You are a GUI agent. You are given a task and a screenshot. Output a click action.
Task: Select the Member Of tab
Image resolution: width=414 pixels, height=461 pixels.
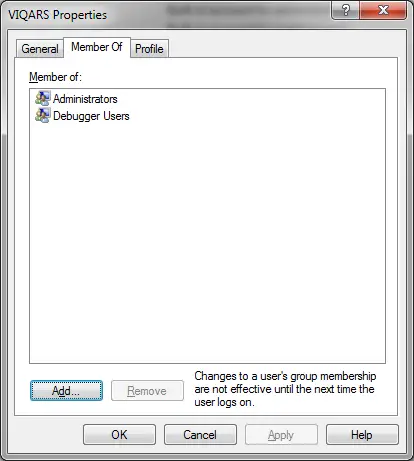[97, 47]
